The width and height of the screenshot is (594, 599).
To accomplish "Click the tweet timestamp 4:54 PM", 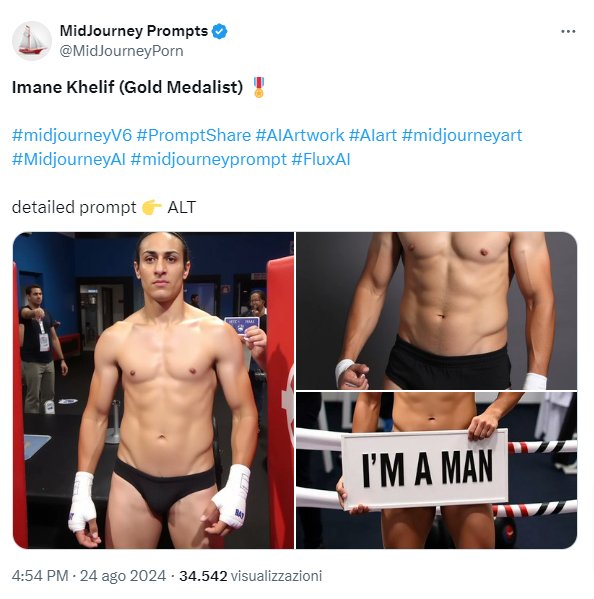I will coord(40,576).
